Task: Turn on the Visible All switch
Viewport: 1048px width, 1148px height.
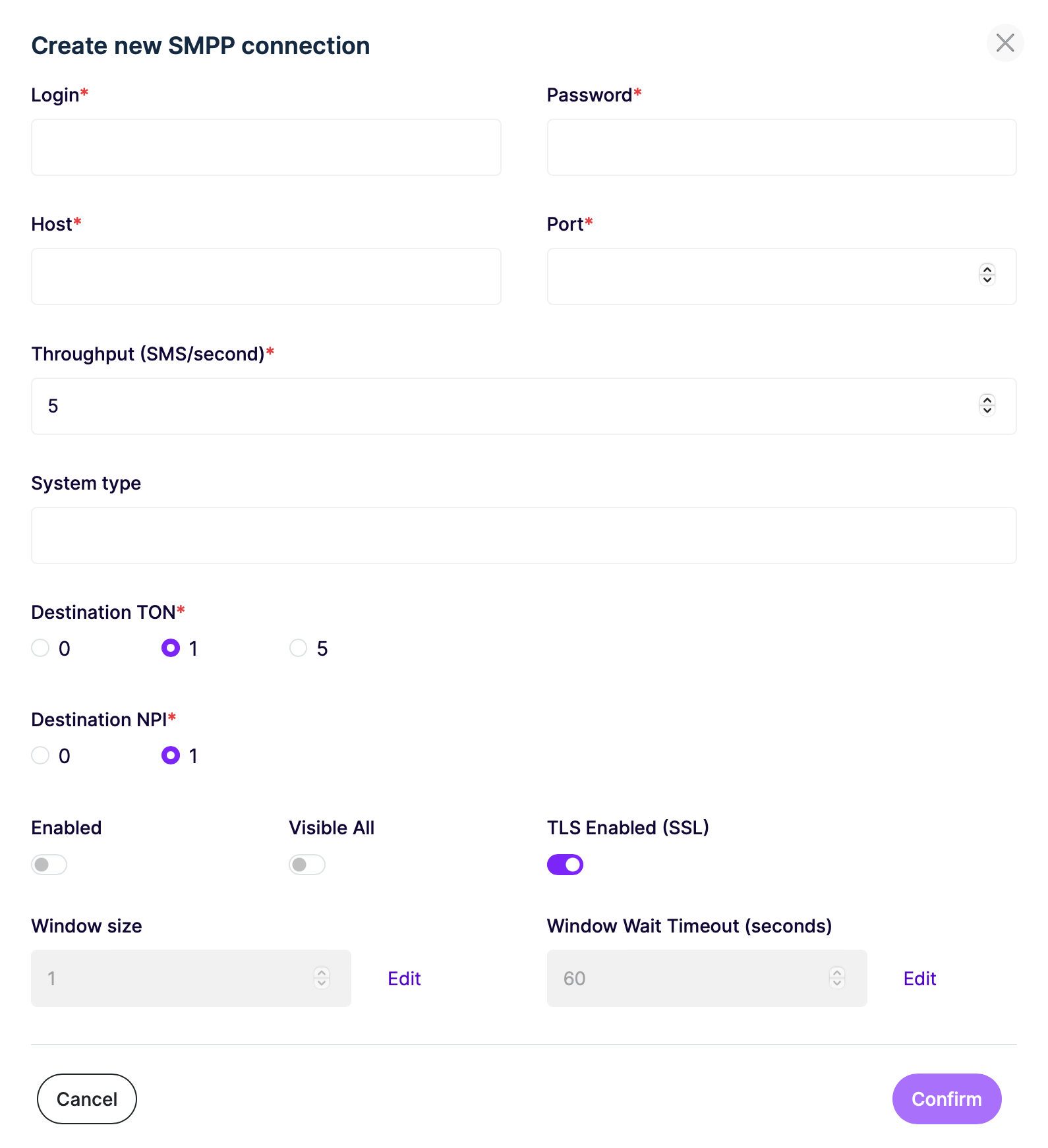Action: point(307,865)
